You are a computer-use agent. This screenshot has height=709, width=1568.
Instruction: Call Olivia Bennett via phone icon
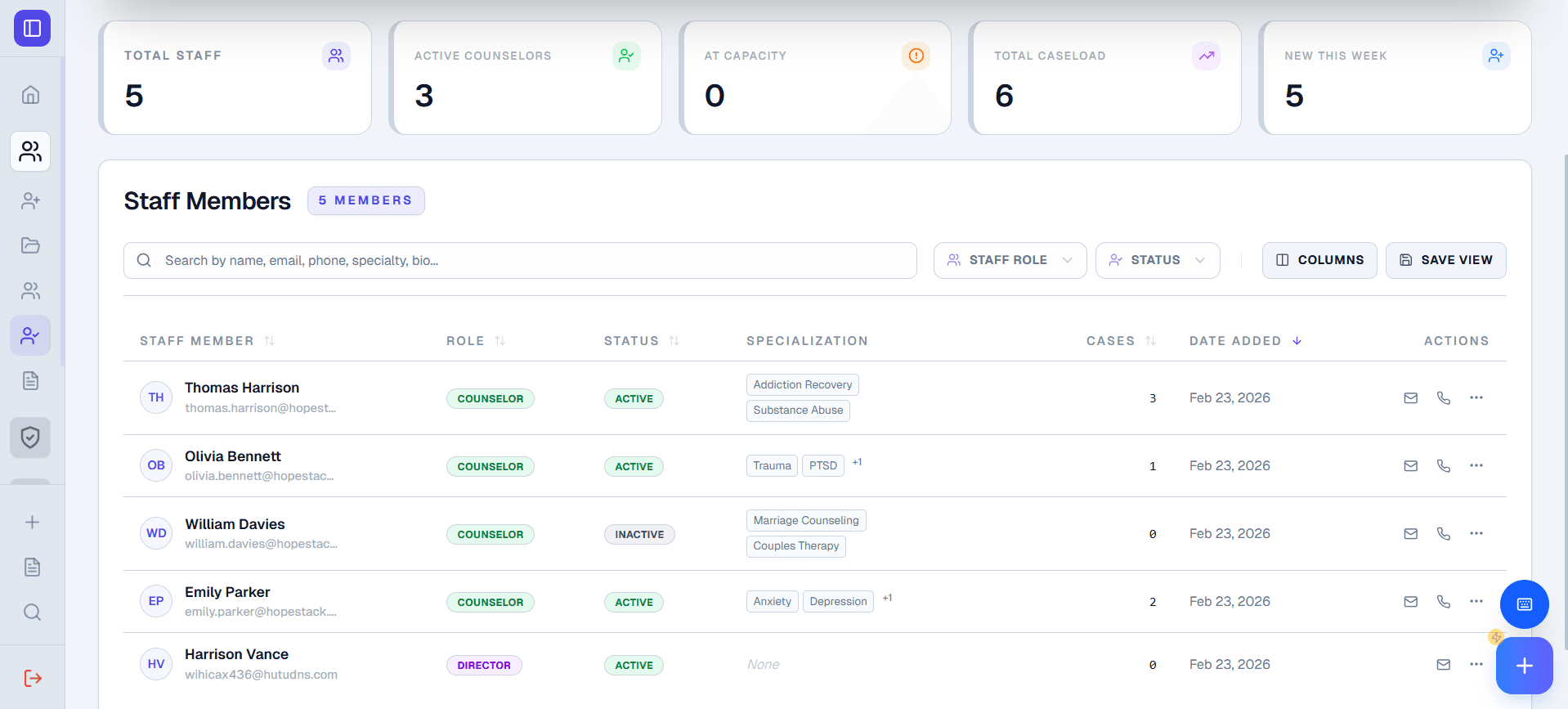[1444, 466]
